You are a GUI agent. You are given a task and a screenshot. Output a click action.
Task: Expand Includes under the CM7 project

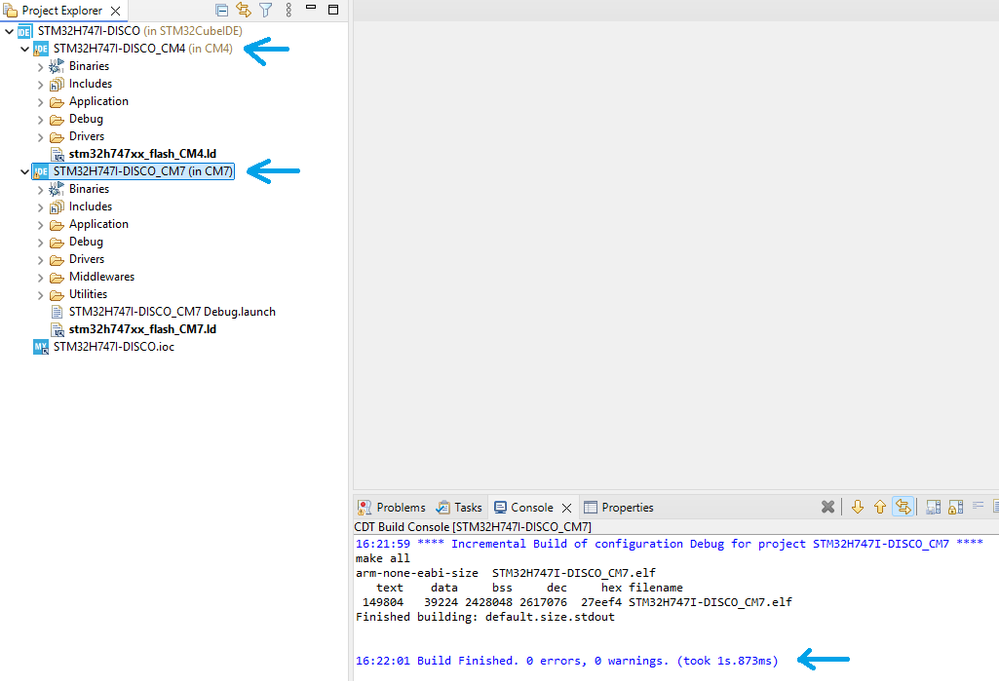[x=40, y=207]
